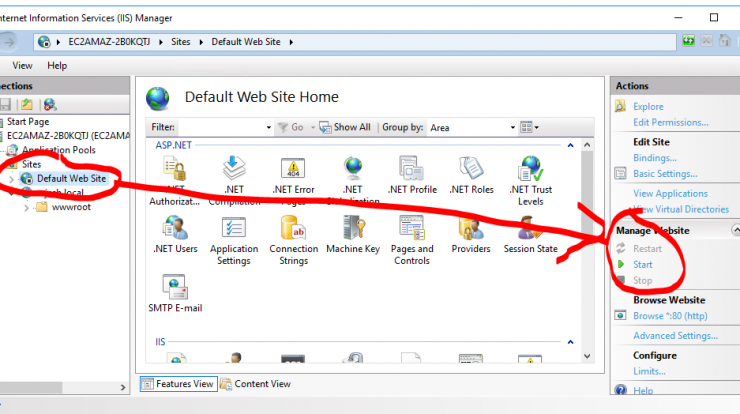740x414 pixels.
Task: Expand the Default Web Site tree node
Action: 11,179
